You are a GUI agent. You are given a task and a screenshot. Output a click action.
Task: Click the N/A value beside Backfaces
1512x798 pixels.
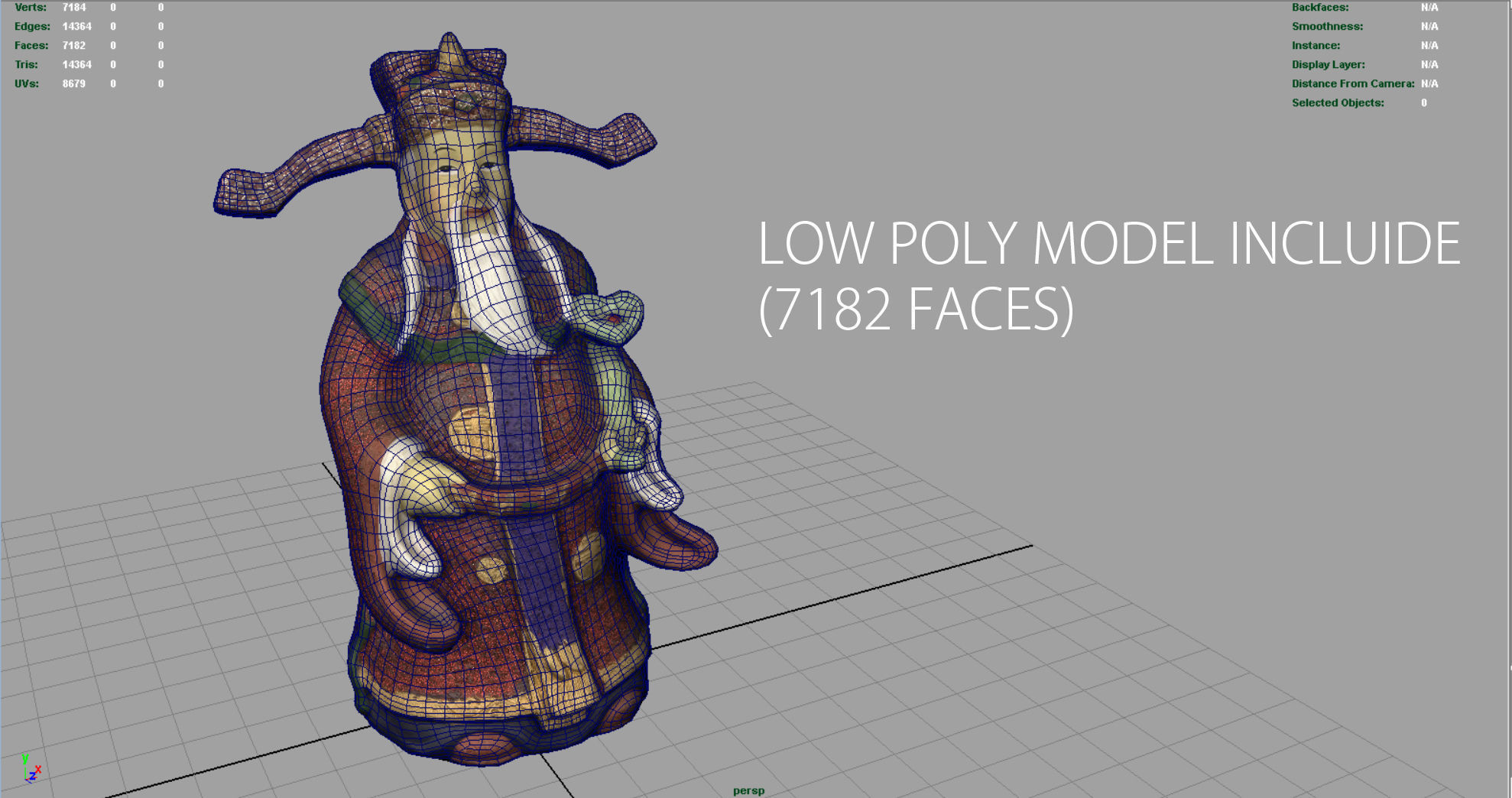tap(1429, 7)
